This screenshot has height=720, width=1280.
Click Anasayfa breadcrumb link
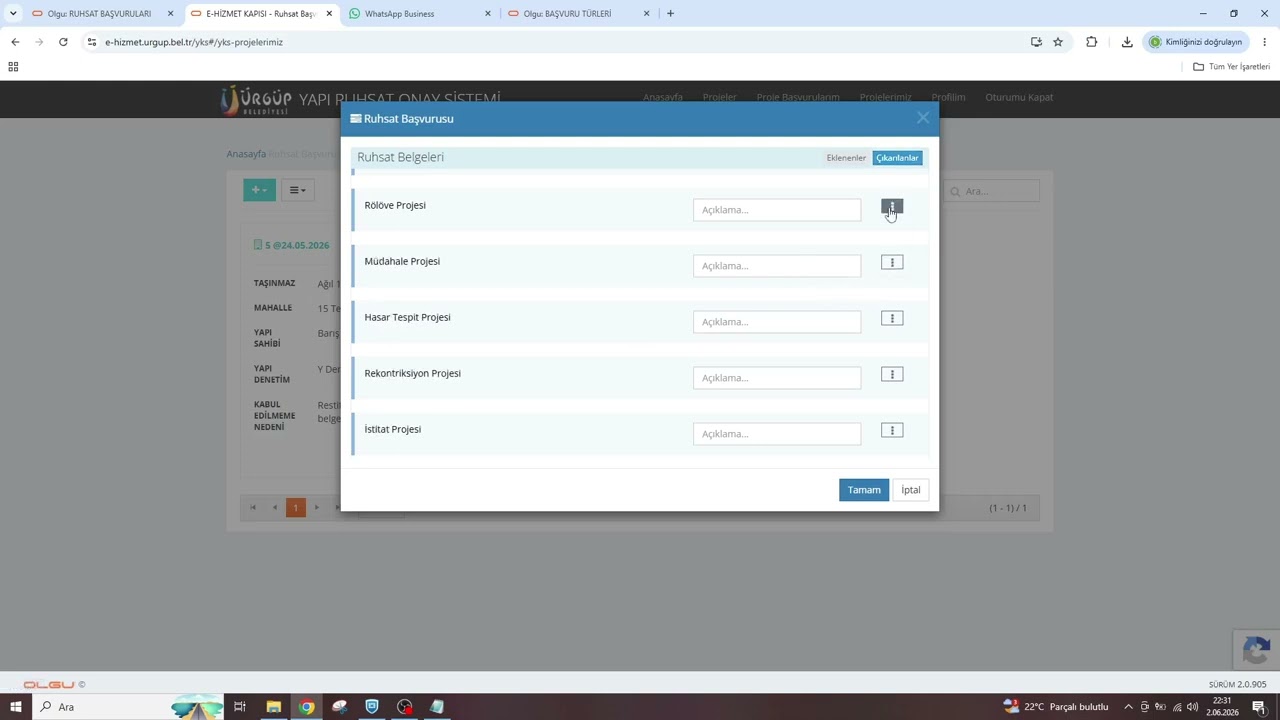click(x=246, y=154)
